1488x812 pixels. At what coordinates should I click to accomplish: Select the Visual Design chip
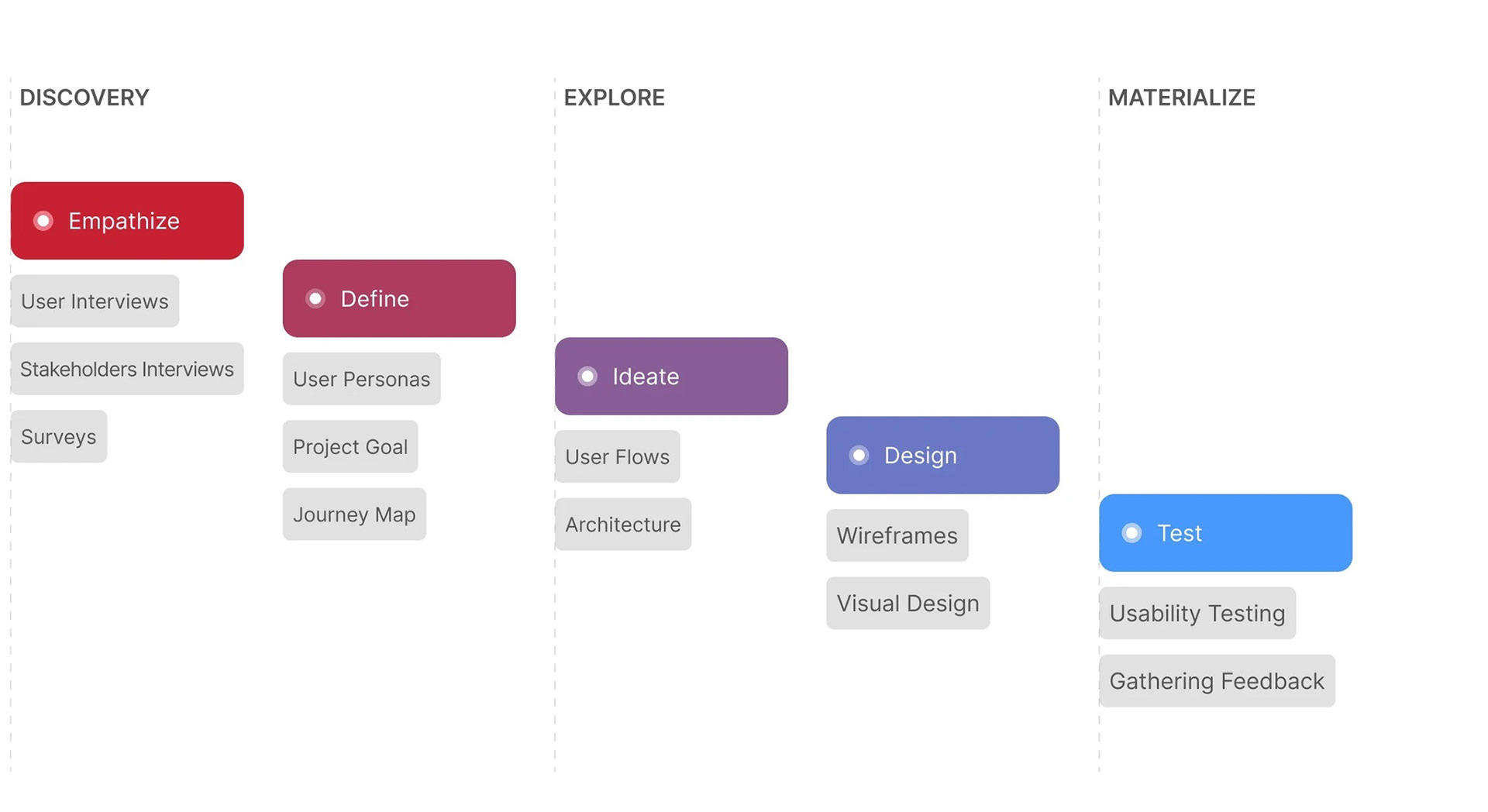908,603
